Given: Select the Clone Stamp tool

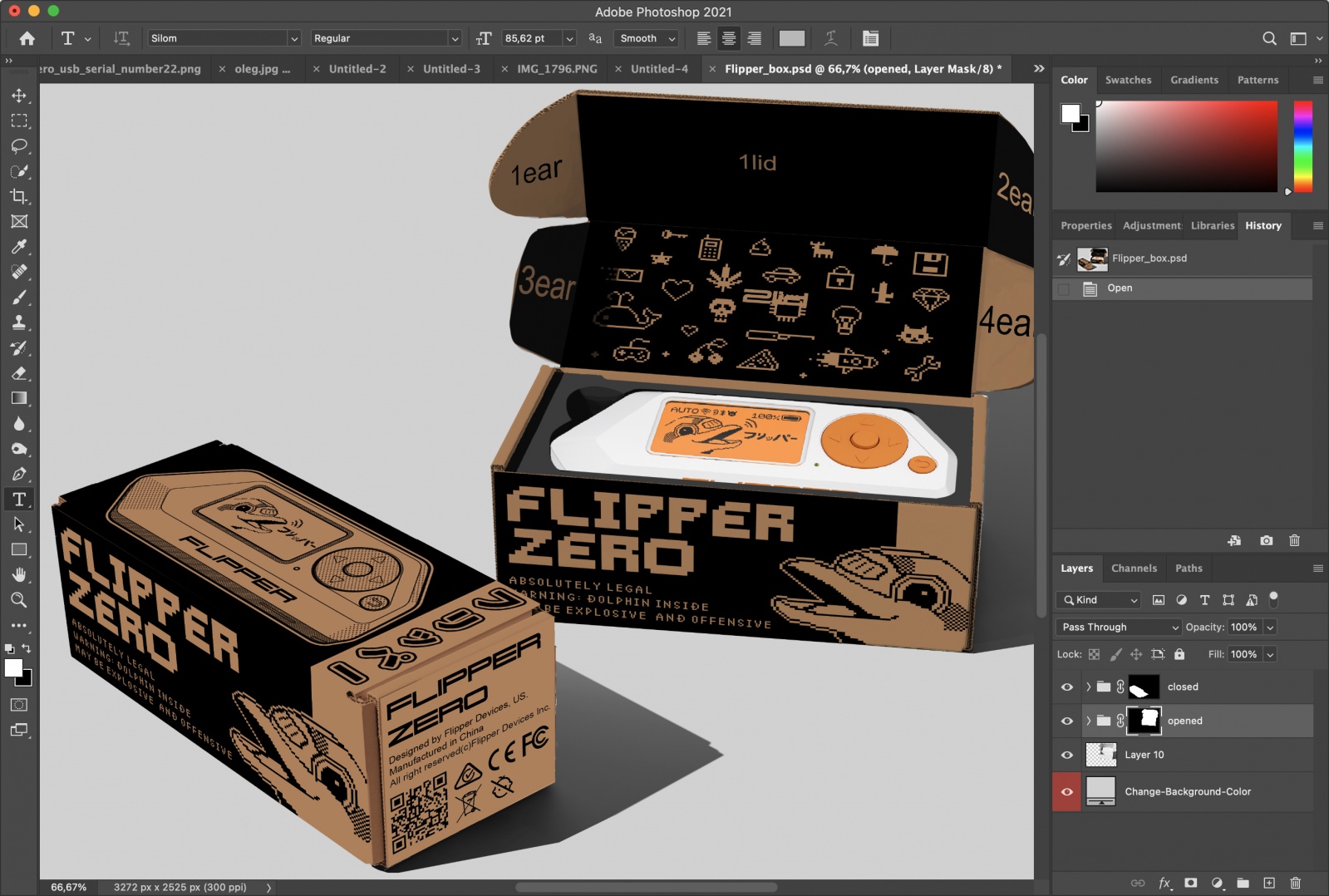Looking at the screenshot, I should coord(19,322).
